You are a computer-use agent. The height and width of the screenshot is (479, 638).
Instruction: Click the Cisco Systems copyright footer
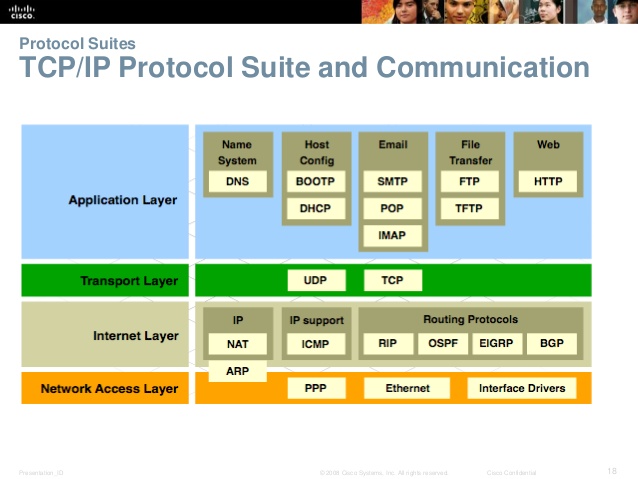[384, 473]
